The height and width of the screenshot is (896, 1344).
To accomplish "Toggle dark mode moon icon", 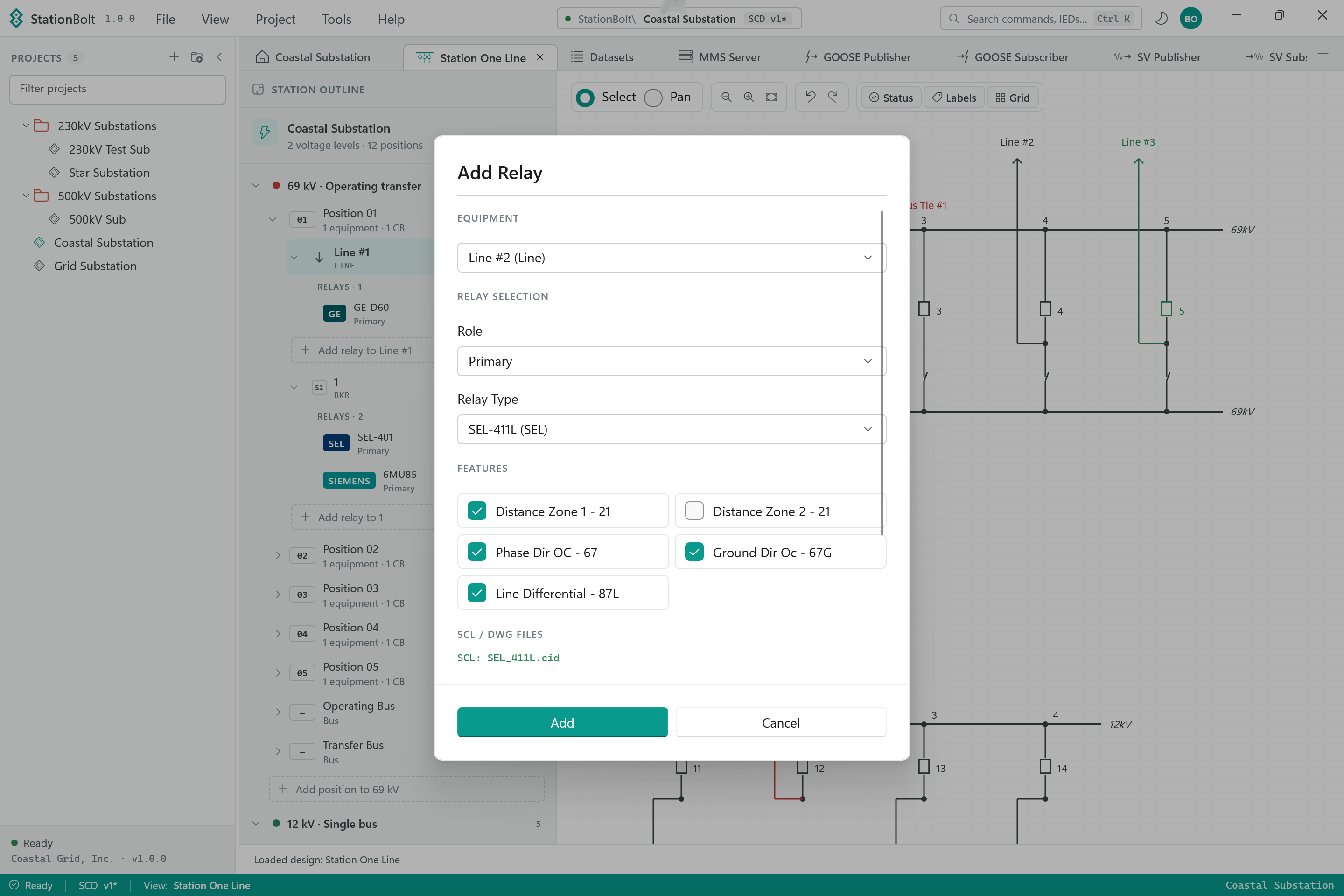I will (x=1161, y=18).
